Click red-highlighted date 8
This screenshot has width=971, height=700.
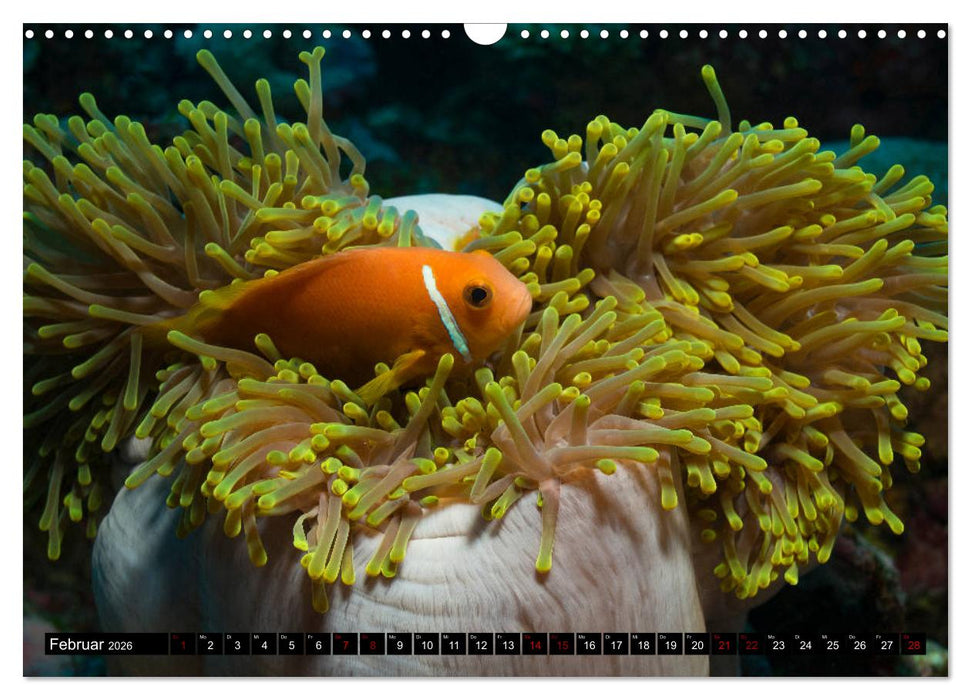click(372, 645)
